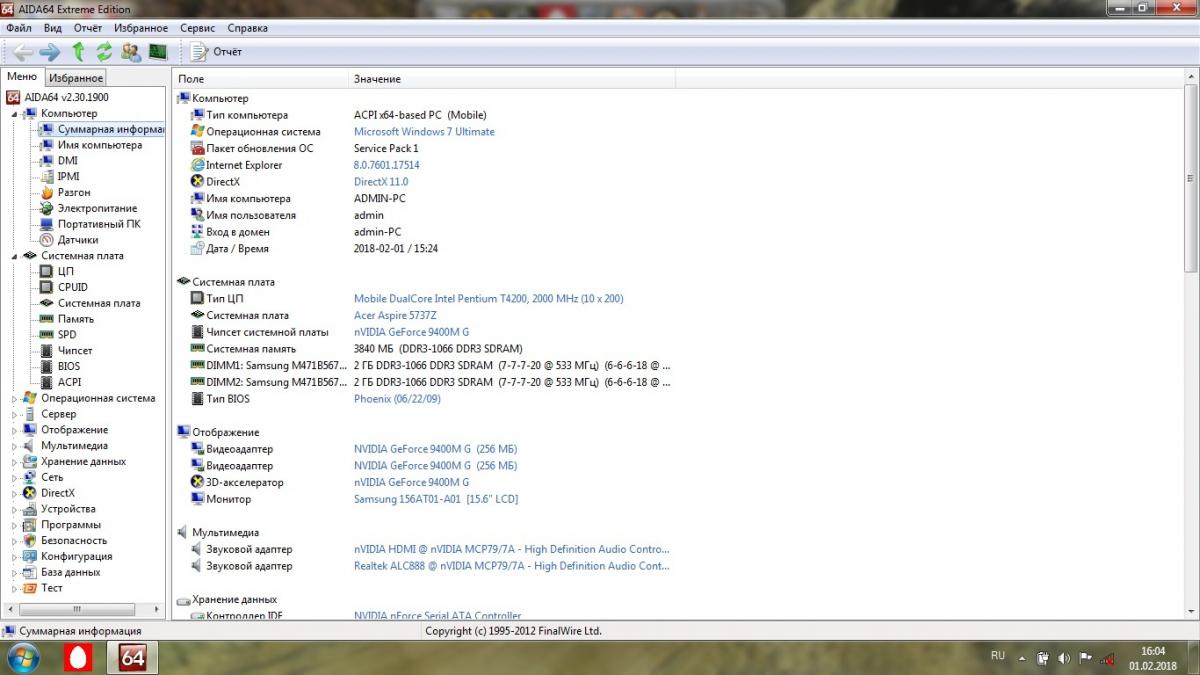Open the Microsoft Windows 7 Ultimate link

pos(424,132)
